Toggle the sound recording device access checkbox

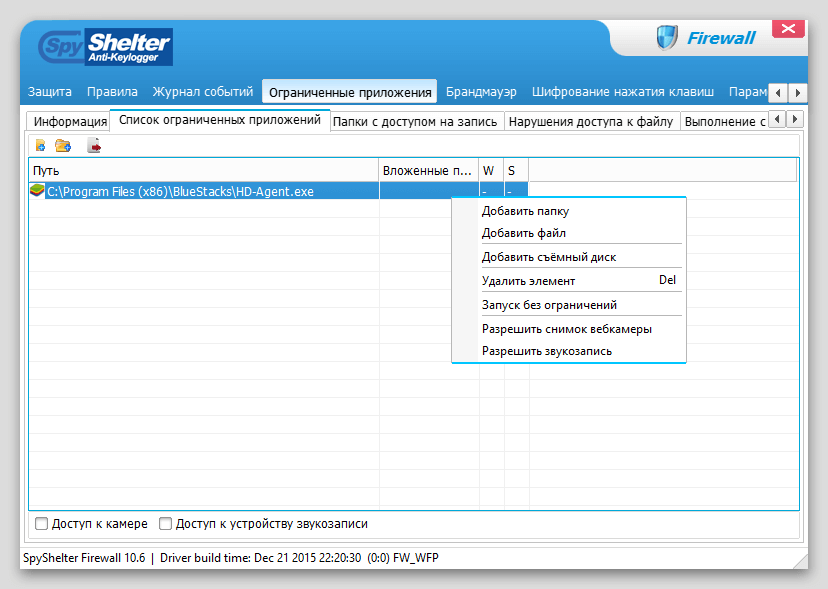pos(165,523)
